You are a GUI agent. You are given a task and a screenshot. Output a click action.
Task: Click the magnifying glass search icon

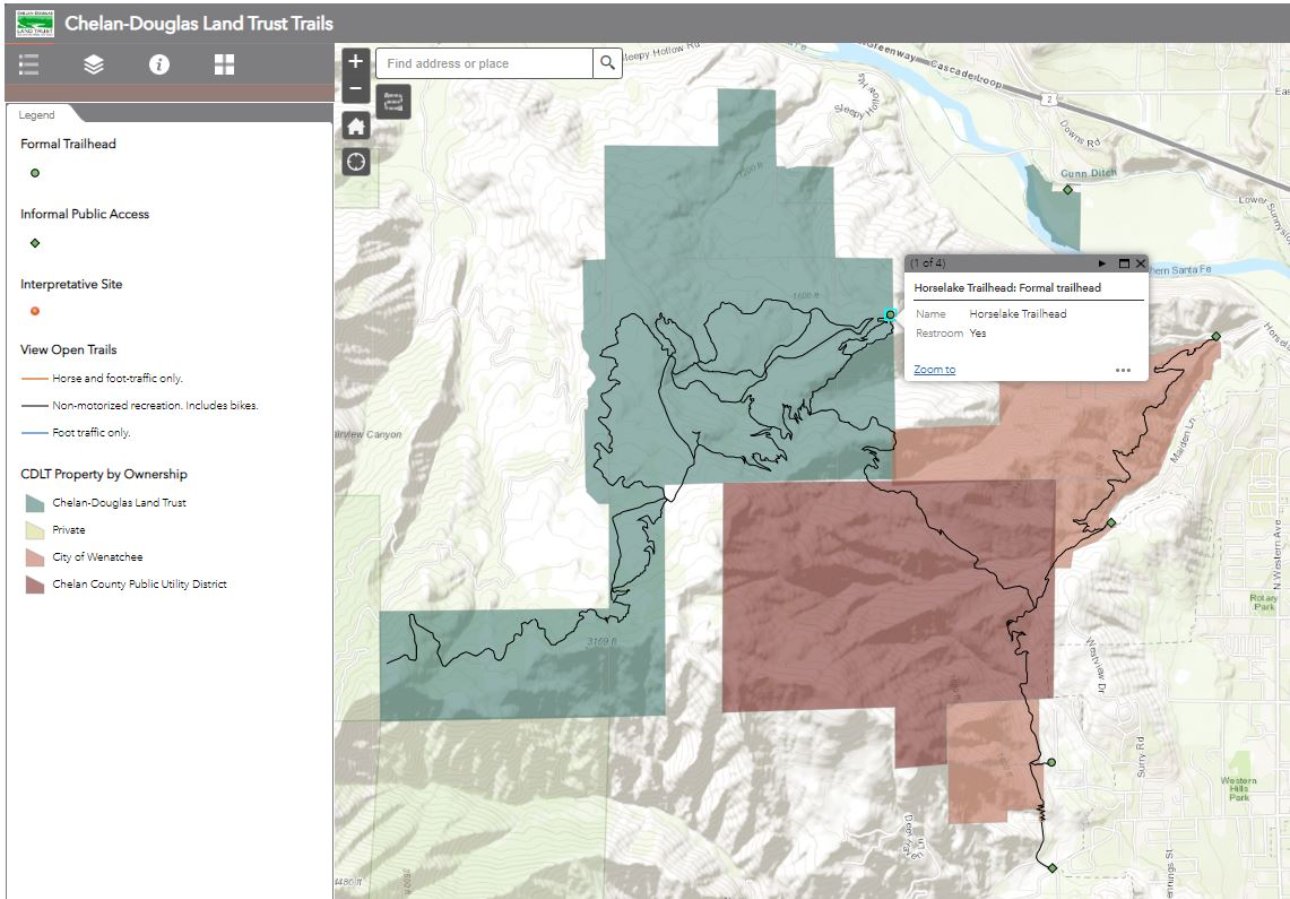tap(607, 63)
